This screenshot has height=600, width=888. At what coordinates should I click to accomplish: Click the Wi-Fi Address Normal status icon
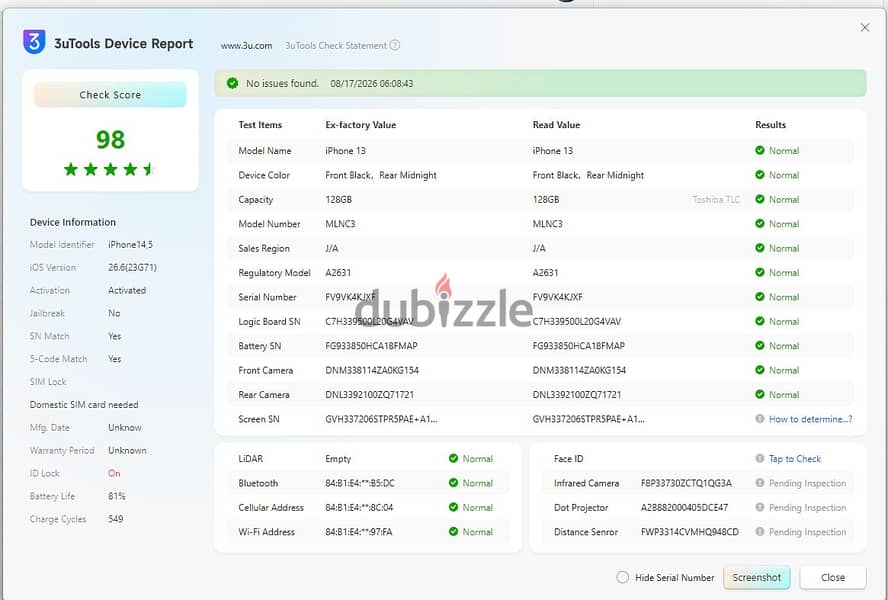453,531
